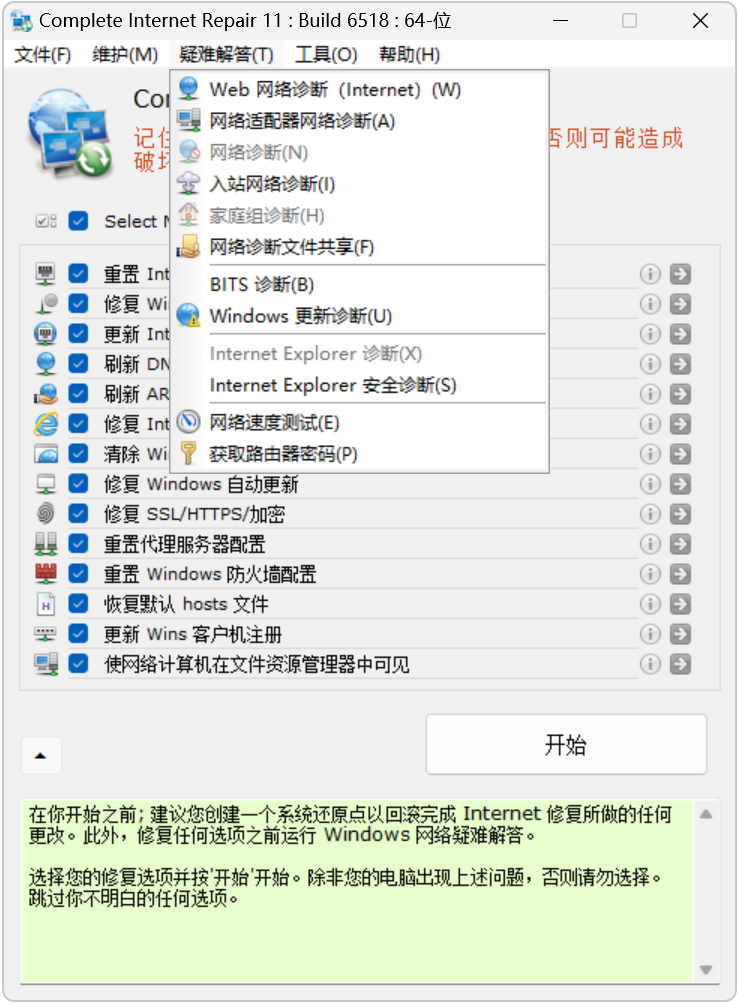Click the hosts file H icon
This screenshot has width=738, height=1004.
45,604
